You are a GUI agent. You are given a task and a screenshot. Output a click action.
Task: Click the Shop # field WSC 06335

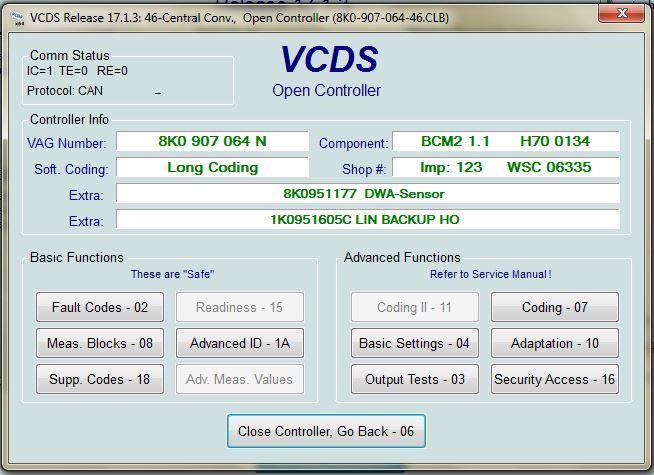[506, 167]
